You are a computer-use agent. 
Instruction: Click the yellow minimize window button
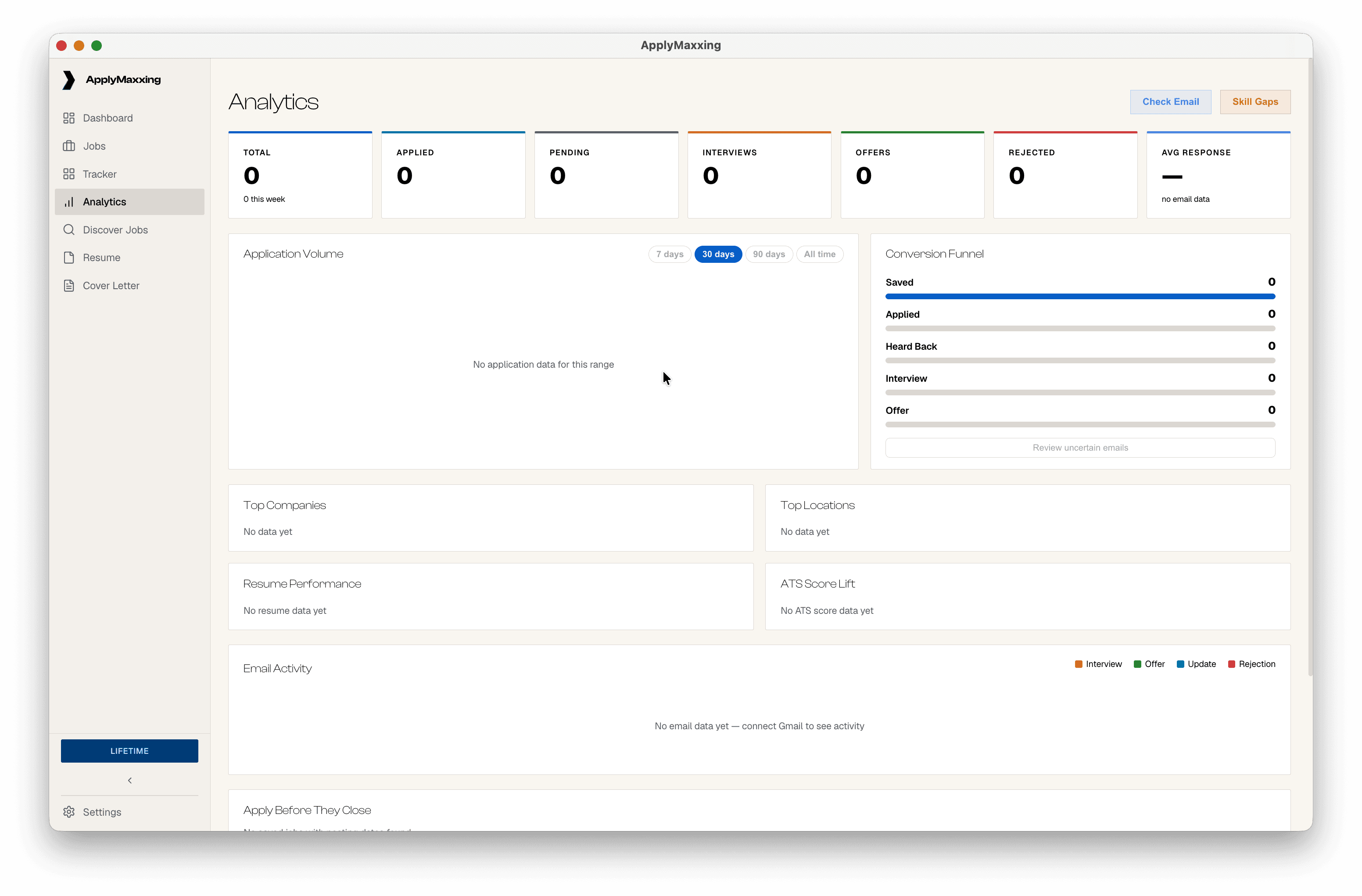pos(79,45)
